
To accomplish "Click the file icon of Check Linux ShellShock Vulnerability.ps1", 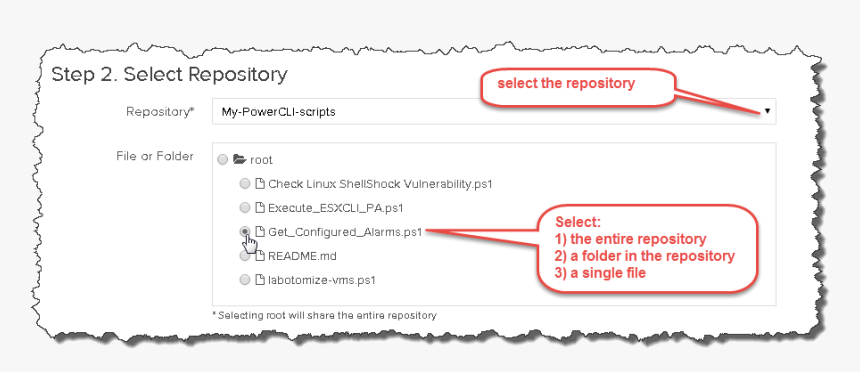I will (x=261, y=184).
